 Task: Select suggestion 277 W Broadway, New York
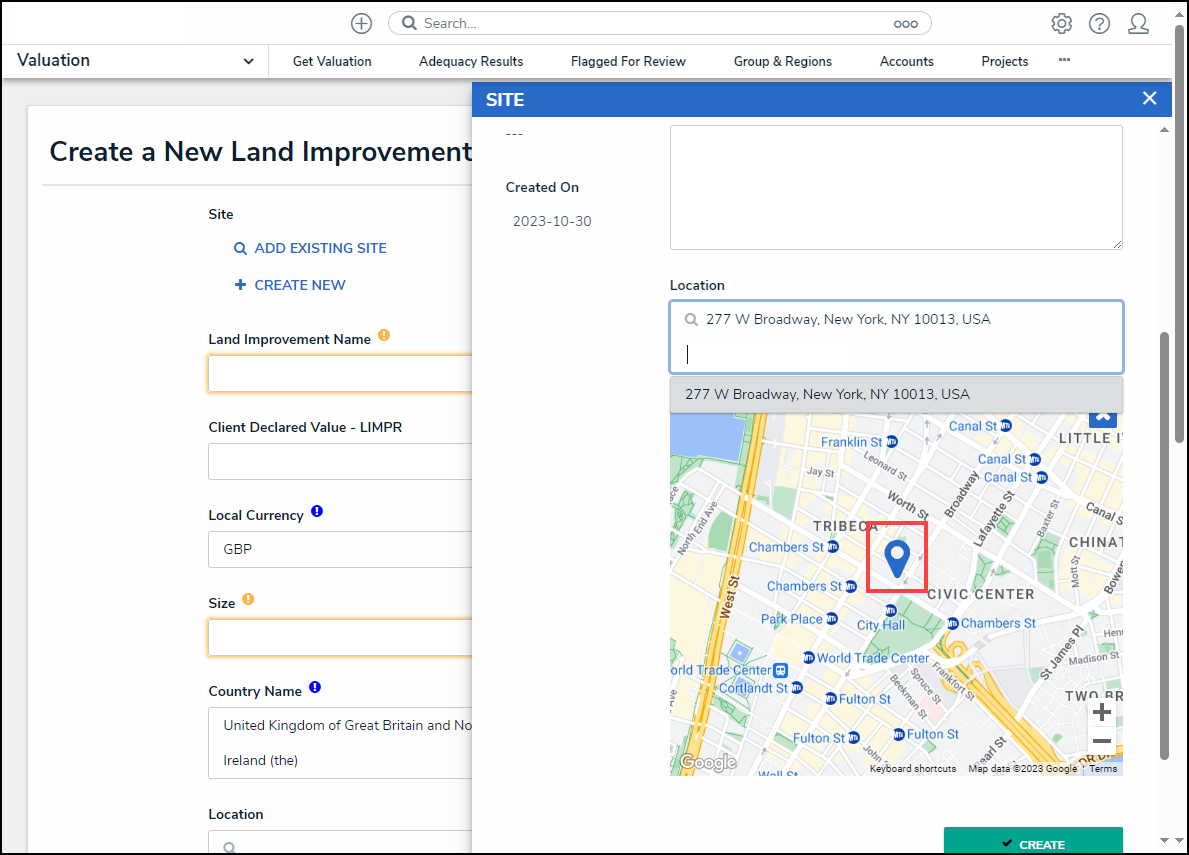click(896, 394)
